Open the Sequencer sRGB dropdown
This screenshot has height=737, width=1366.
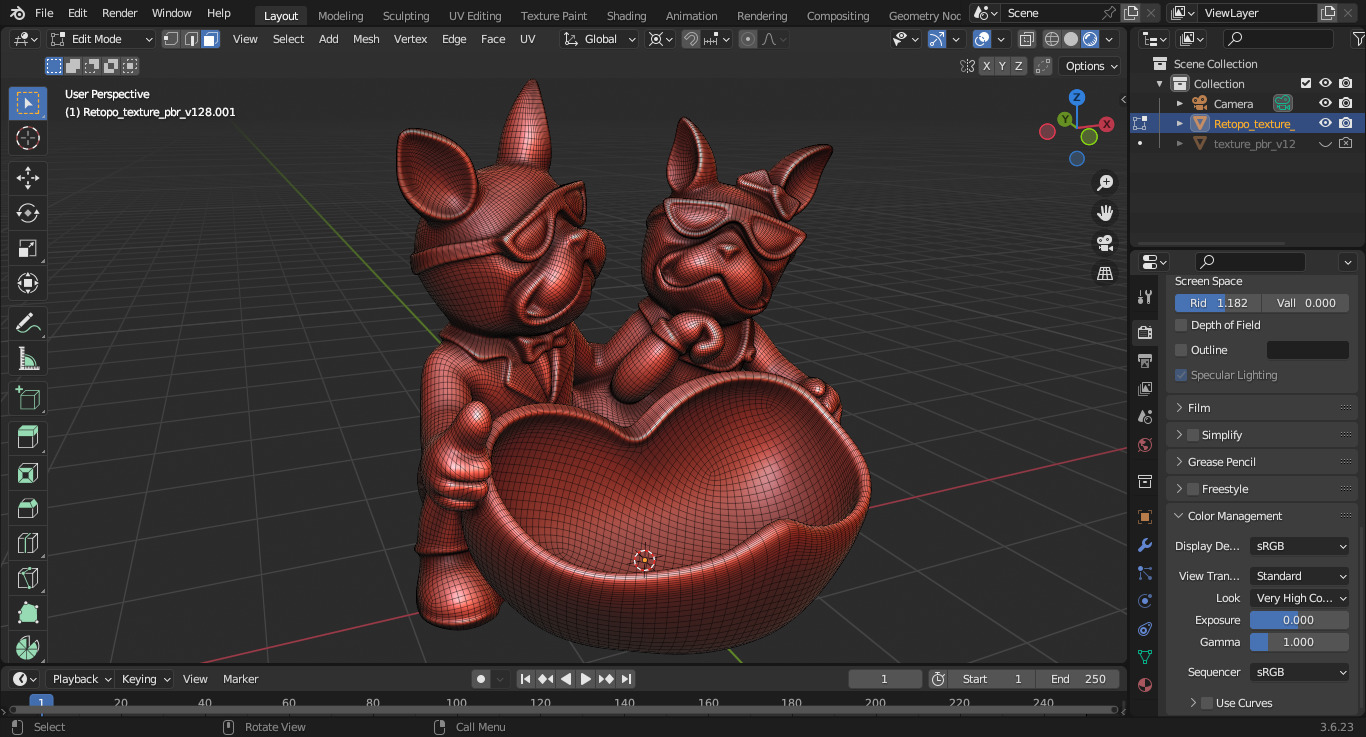(1300, 672)
